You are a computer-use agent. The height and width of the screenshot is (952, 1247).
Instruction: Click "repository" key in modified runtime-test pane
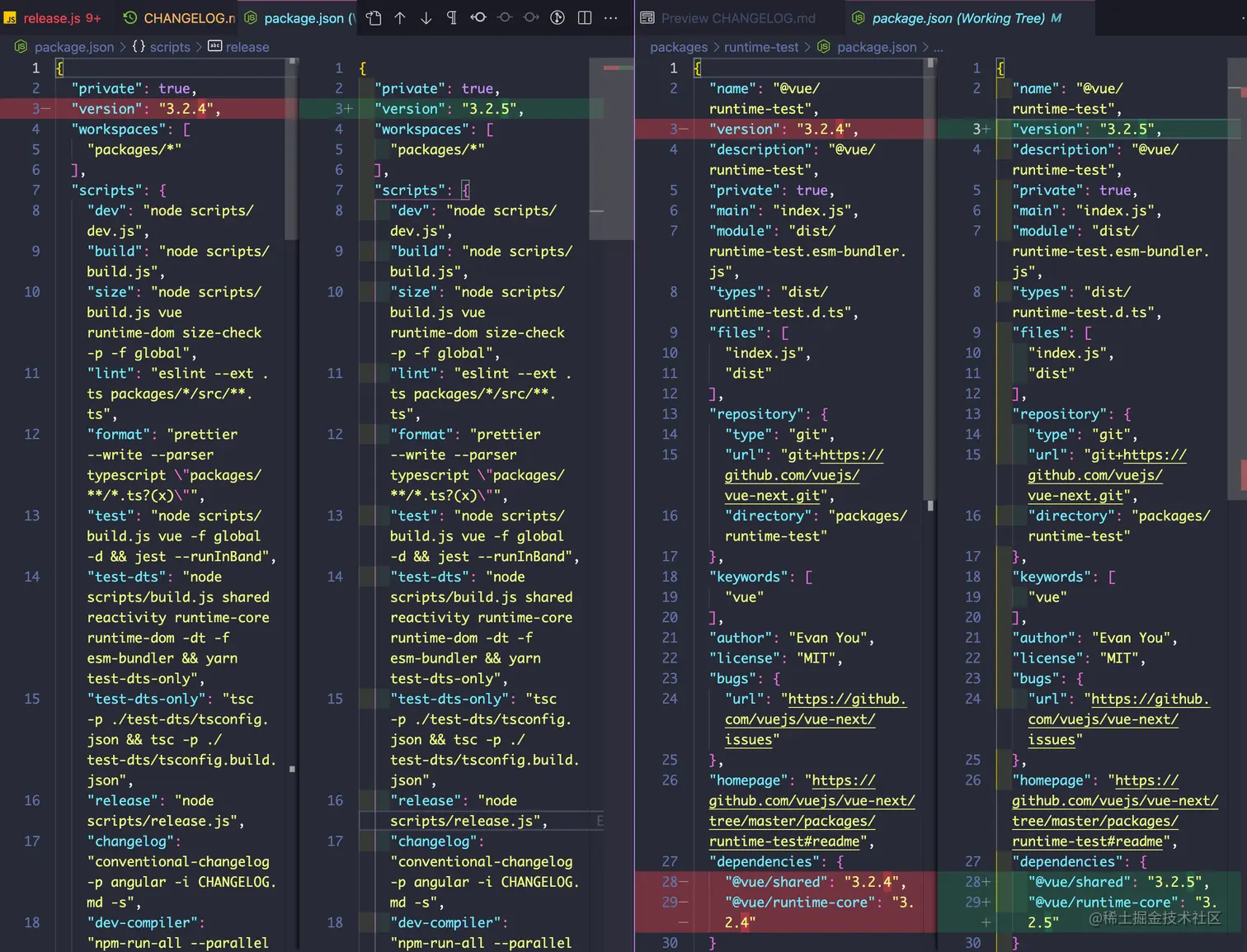1060,414
